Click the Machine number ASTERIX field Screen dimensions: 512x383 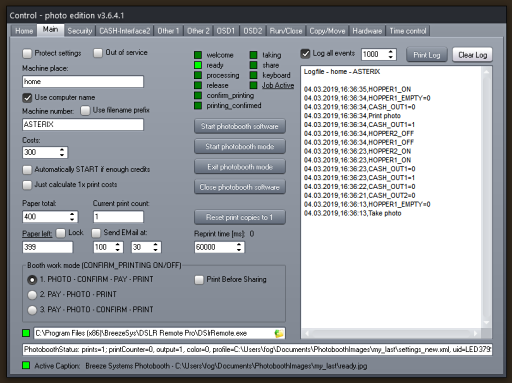tap(83, 124)
